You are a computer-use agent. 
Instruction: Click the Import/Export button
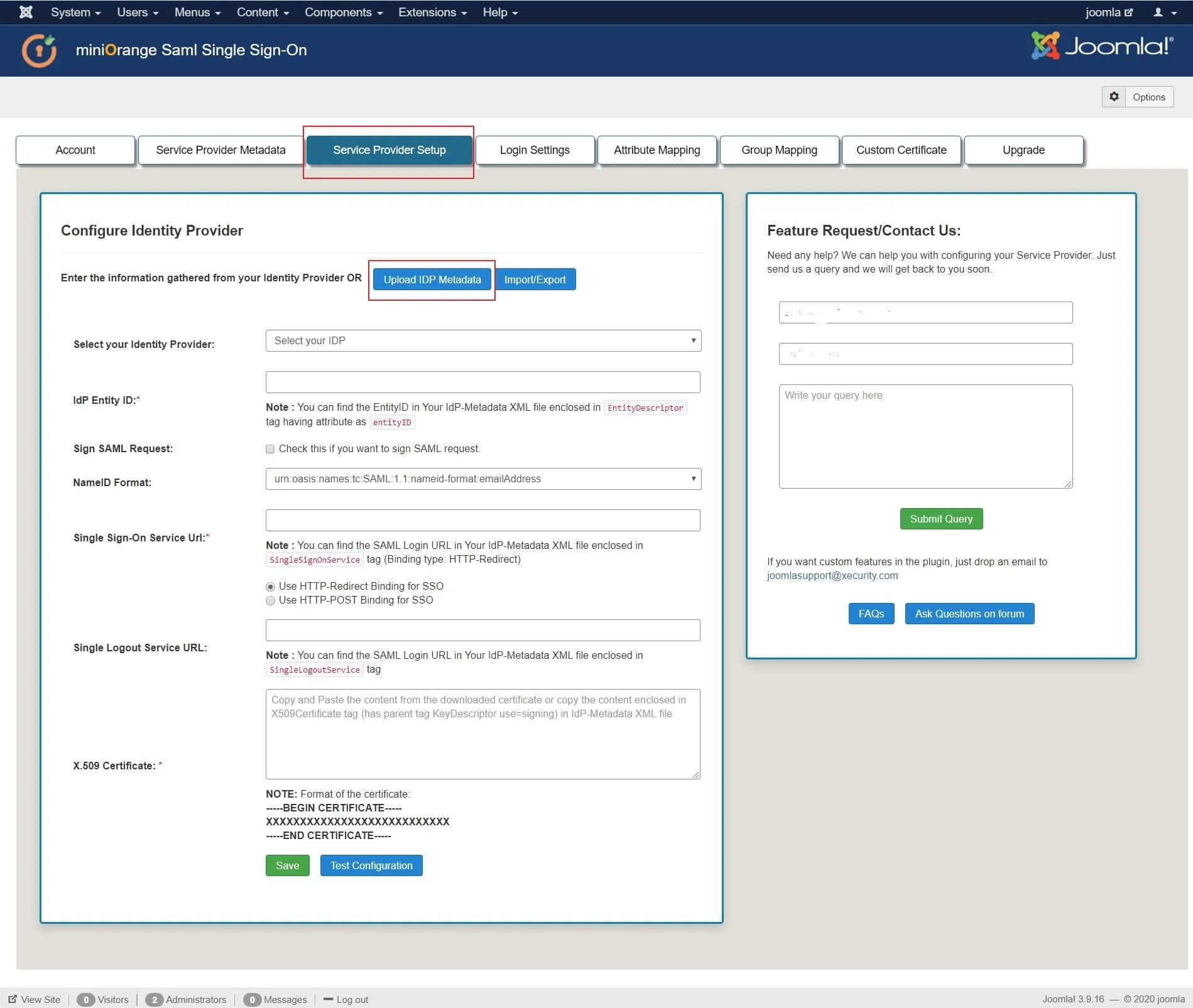535,279
